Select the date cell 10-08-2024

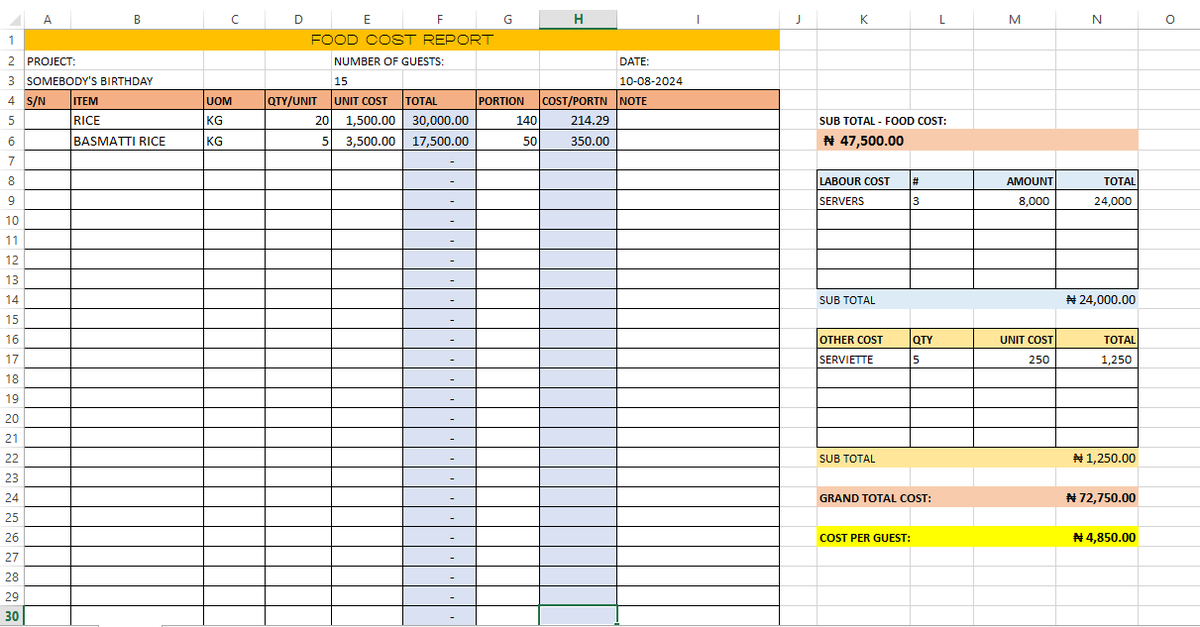(x=697, y=81)
